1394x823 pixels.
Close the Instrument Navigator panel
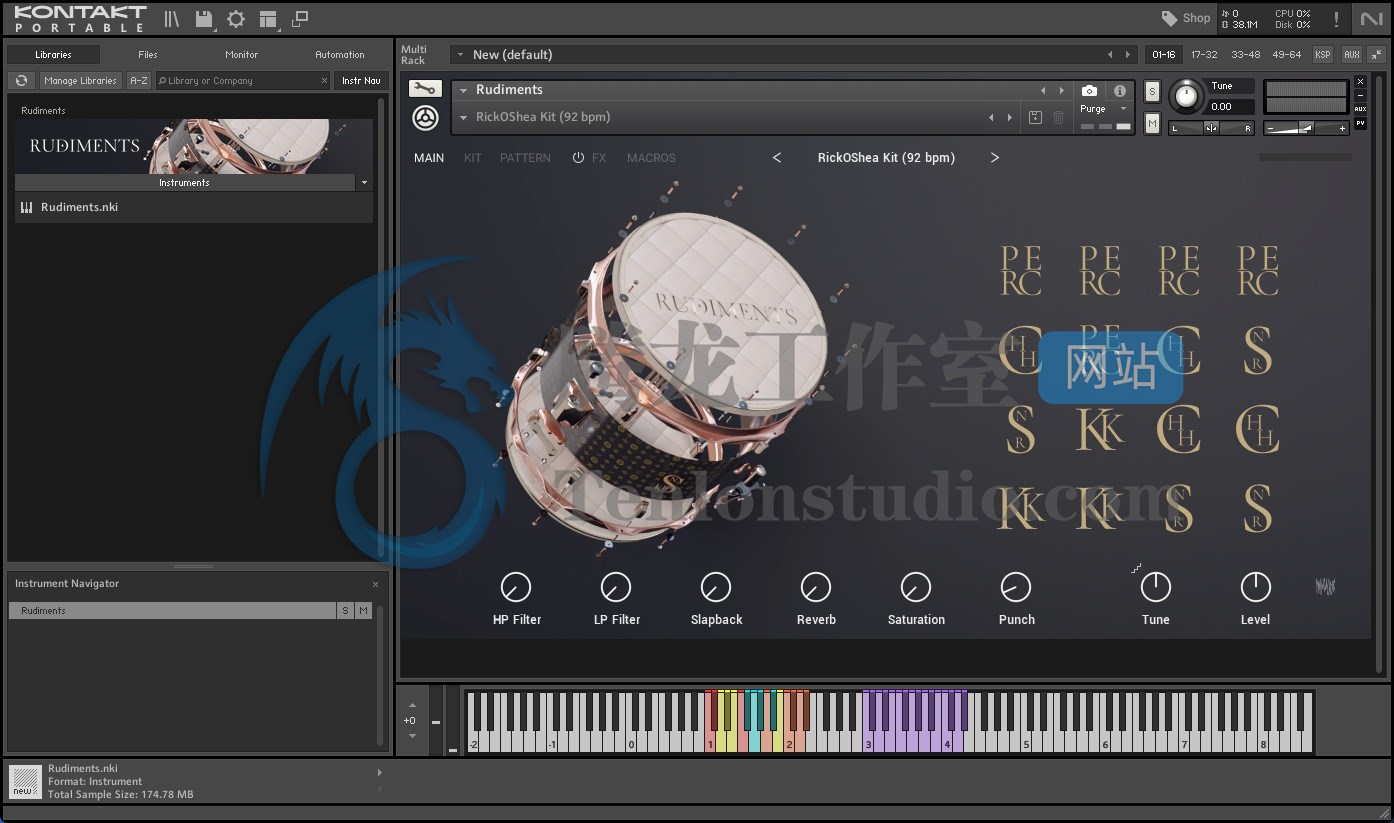tap(376, 584)
